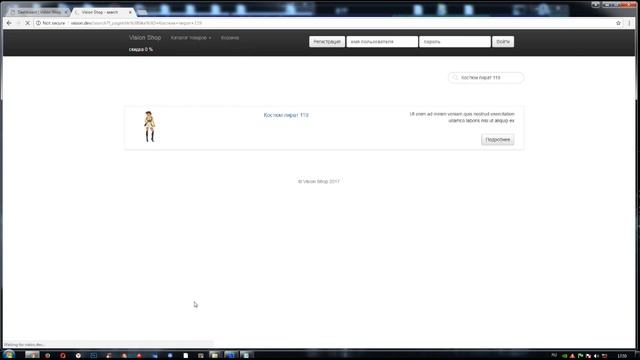Screen dimensions: 640x360
Task: Click the taskbar clock
Action: 622,356
